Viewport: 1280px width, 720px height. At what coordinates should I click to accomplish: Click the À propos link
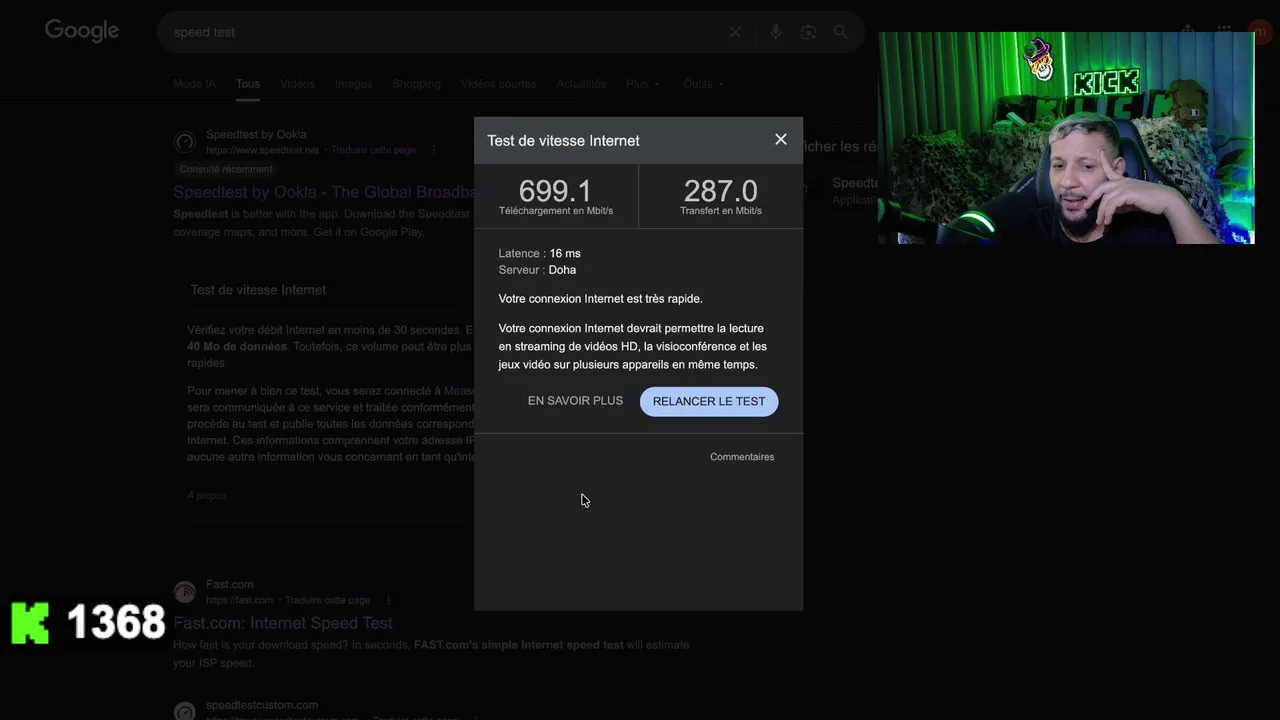point(207,495)
